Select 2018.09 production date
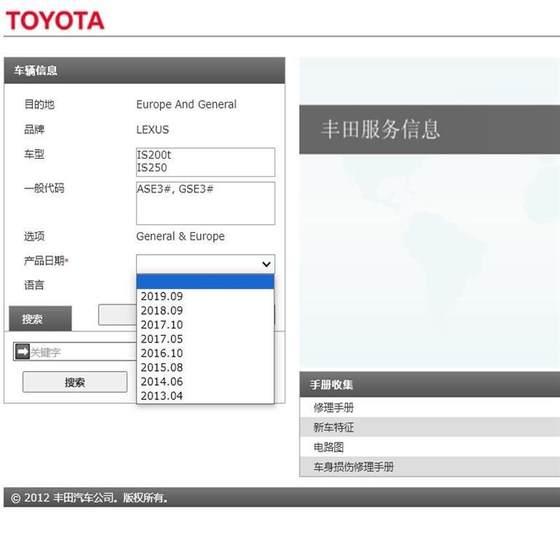The image size is (560, 560). click(x=205, y=310)
